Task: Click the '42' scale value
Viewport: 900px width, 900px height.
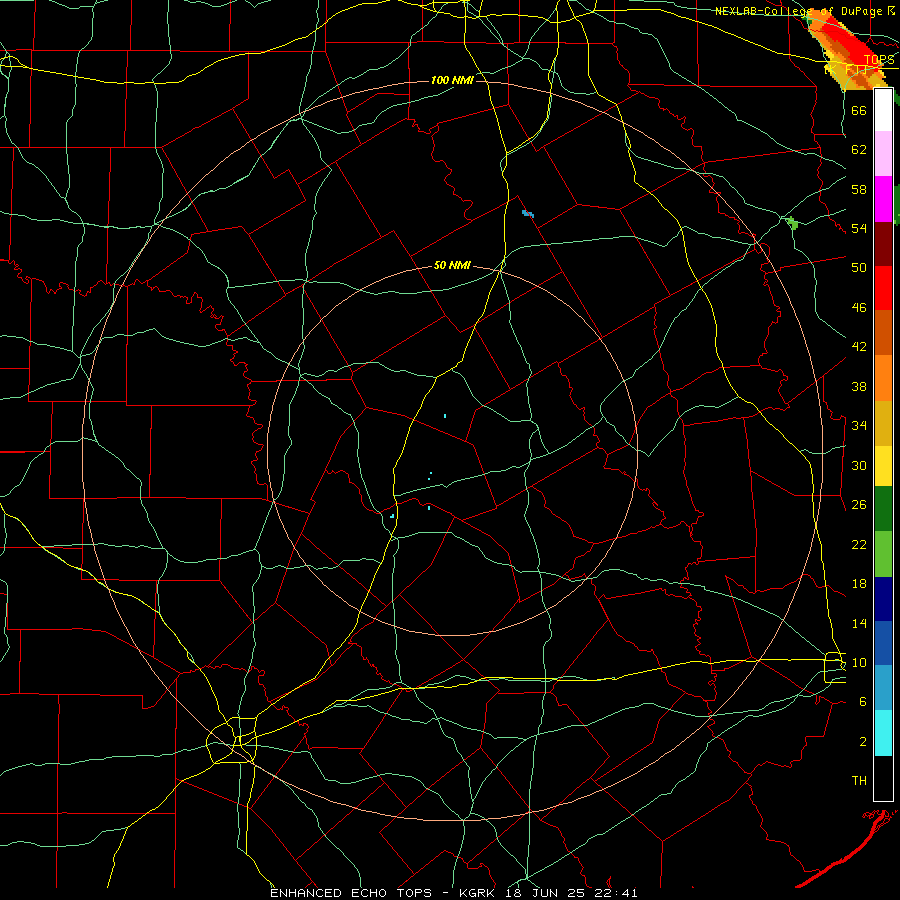Action: click(859, 346)
